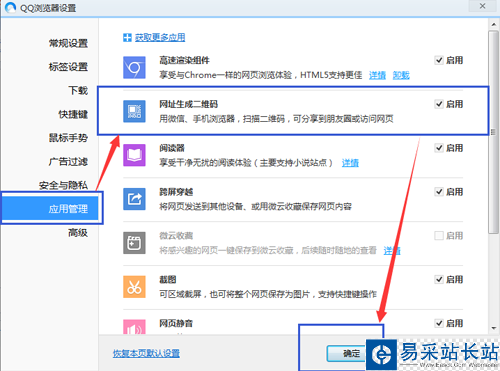The height and width of the screenshot is (371, 500).
Task: Select the 应用管理 sidebar item
Action: pyautogui.click(x=50, y=209)
